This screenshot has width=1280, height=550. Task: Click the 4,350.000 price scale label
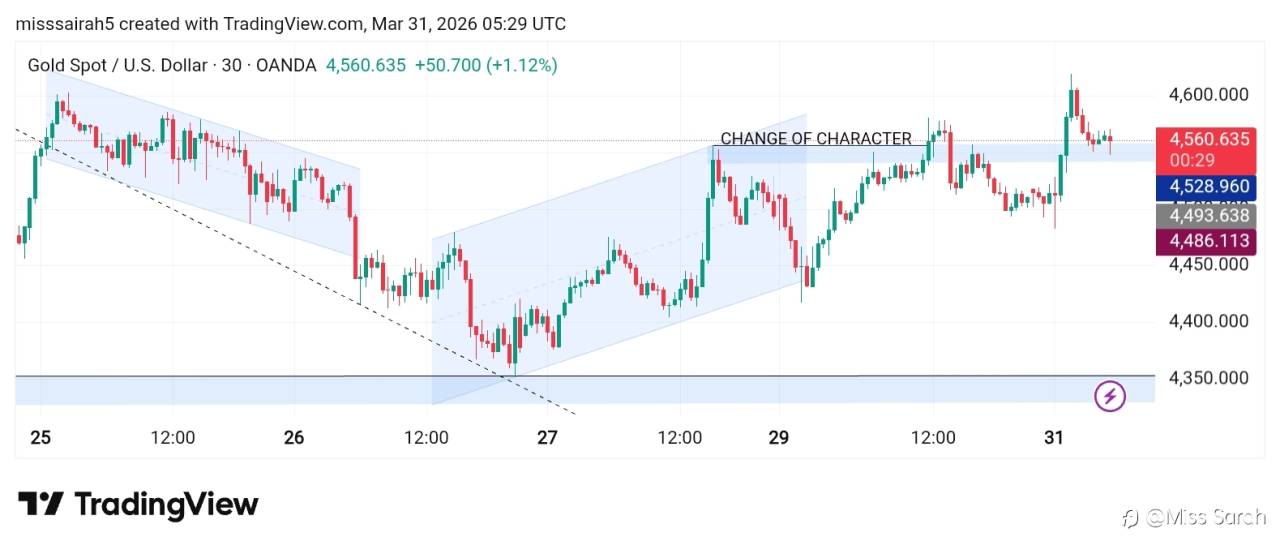(x=1208, y=378)
